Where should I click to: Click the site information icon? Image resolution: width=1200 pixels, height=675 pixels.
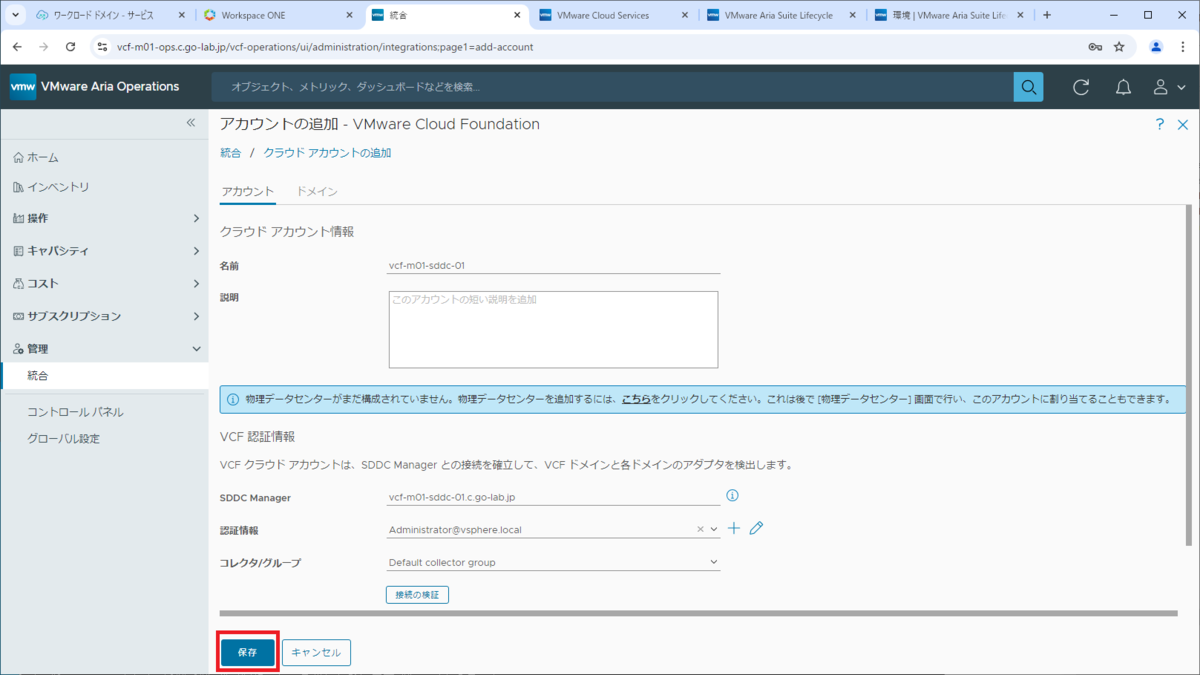101,46
